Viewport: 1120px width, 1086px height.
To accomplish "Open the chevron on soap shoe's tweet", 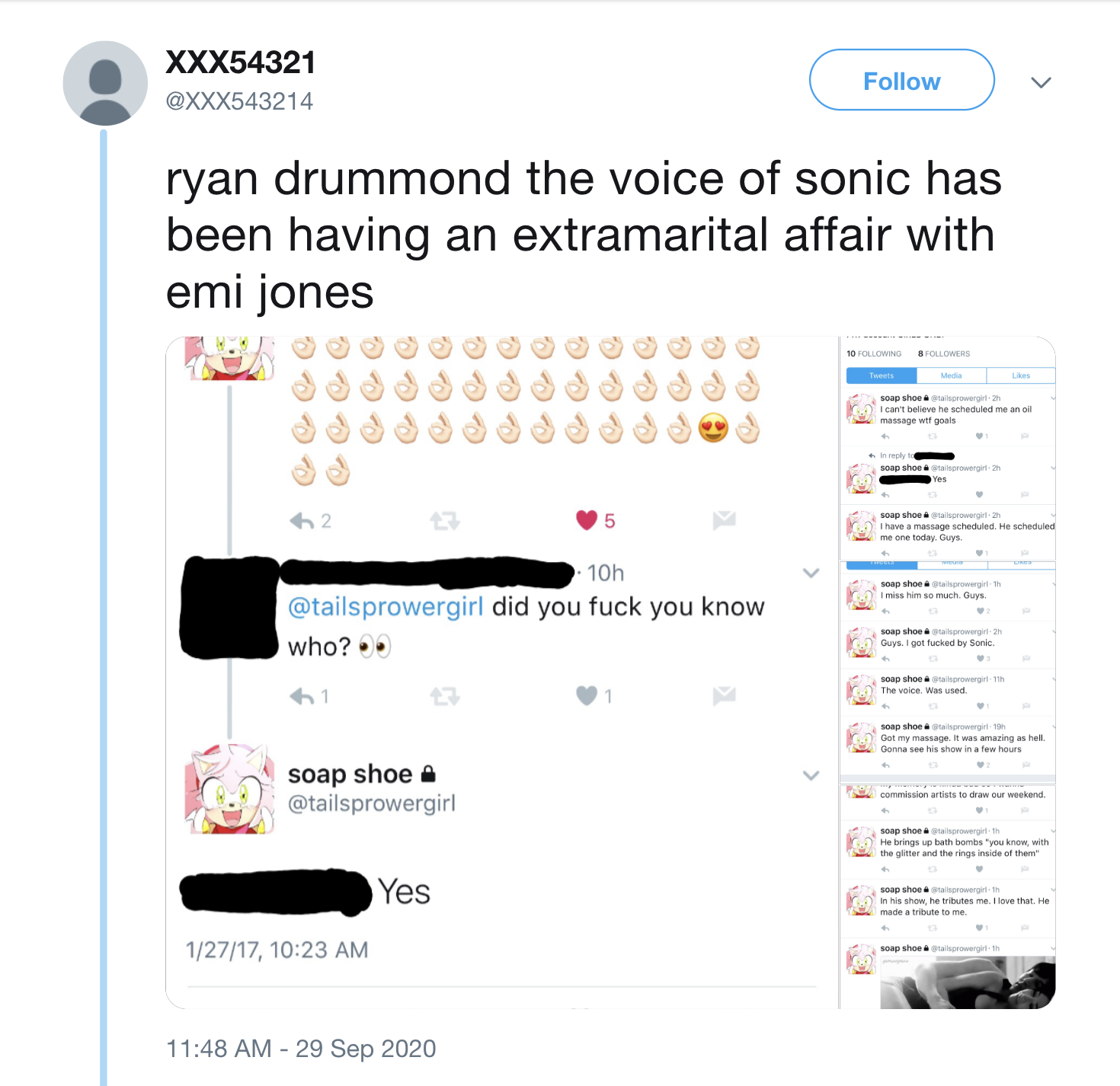I will (810, 775).
